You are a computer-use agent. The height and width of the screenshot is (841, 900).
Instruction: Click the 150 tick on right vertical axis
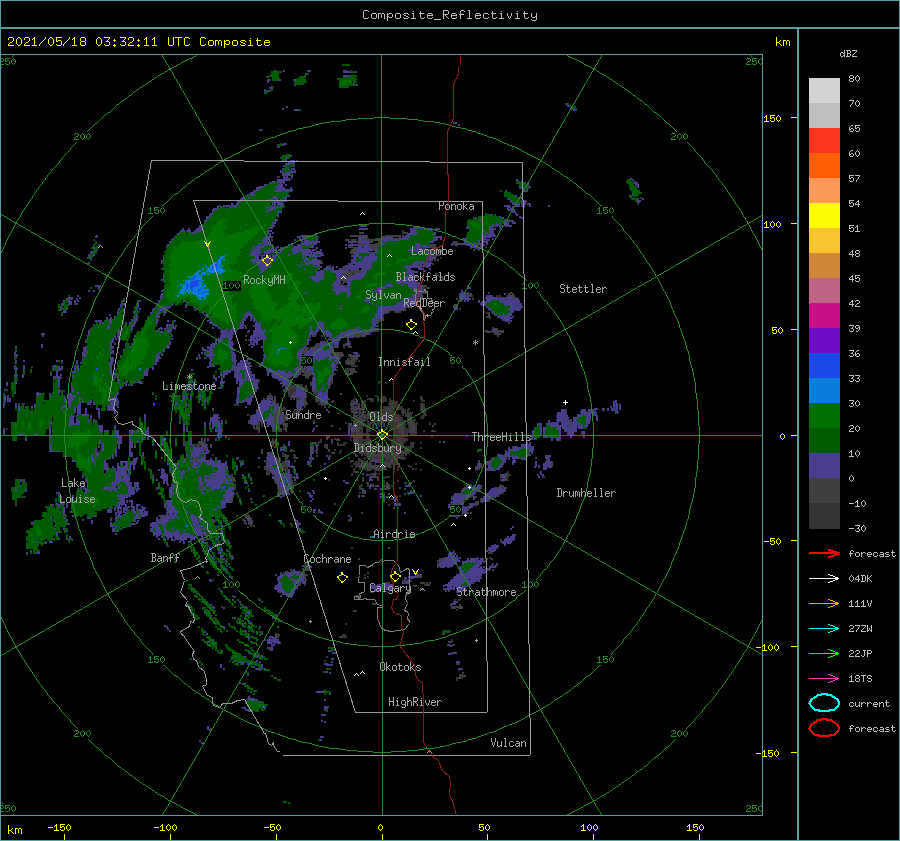pos(772,118)
